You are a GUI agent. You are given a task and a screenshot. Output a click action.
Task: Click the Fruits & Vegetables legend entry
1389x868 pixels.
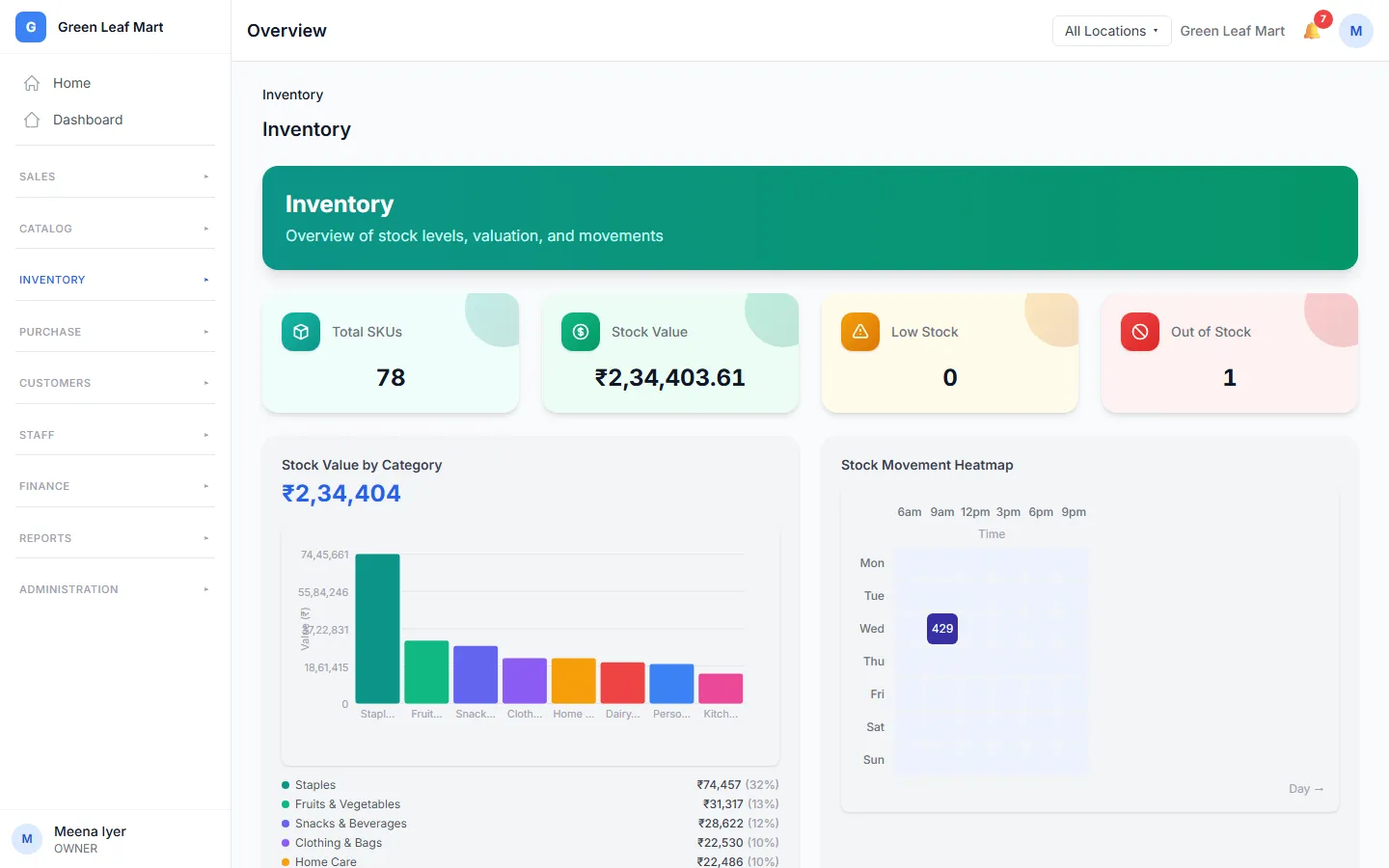point(531,804)
